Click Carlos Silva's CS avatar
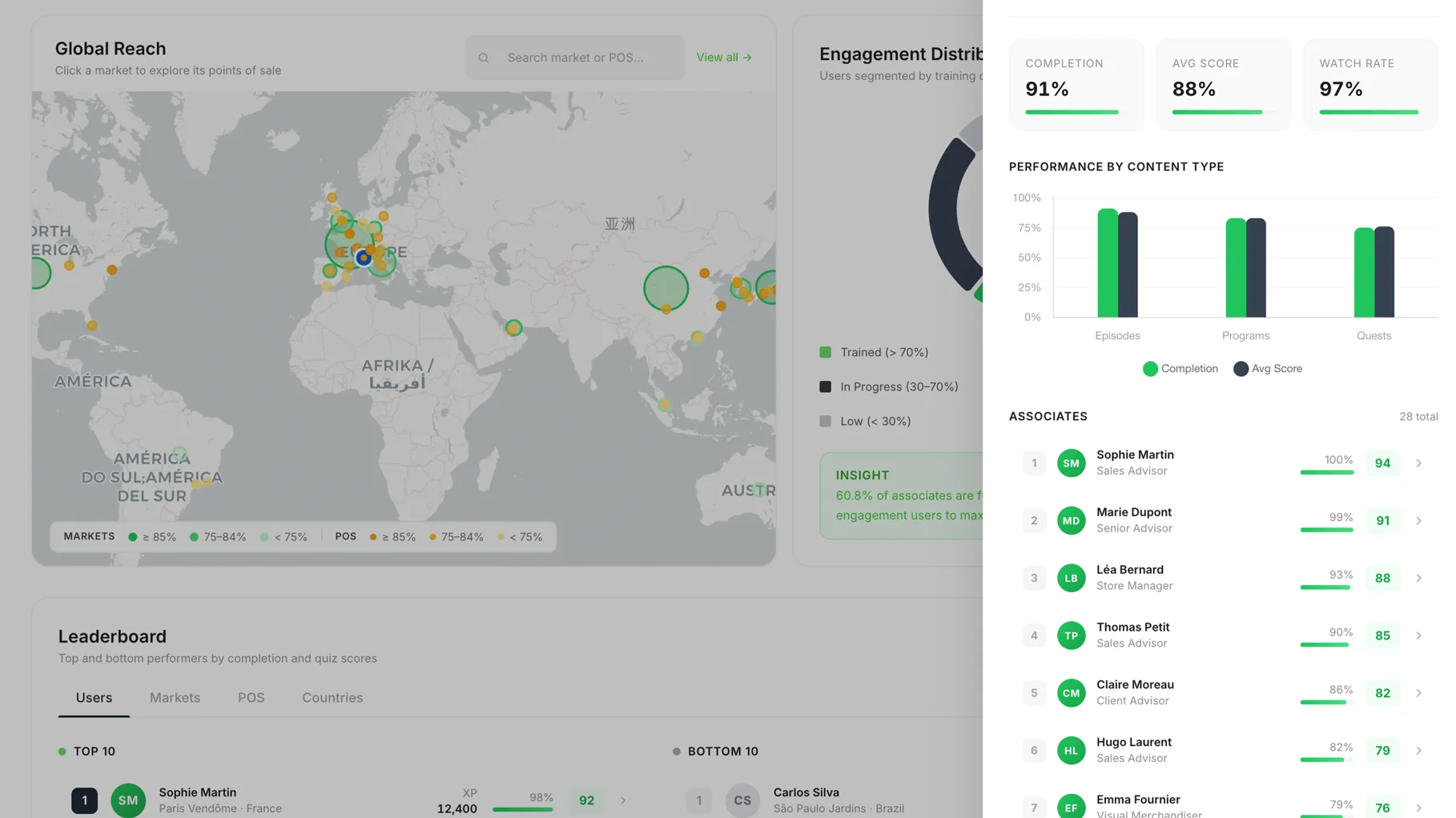Image resolution: width=1456 pixels, height=818 pixels. (x=742, y=800)
